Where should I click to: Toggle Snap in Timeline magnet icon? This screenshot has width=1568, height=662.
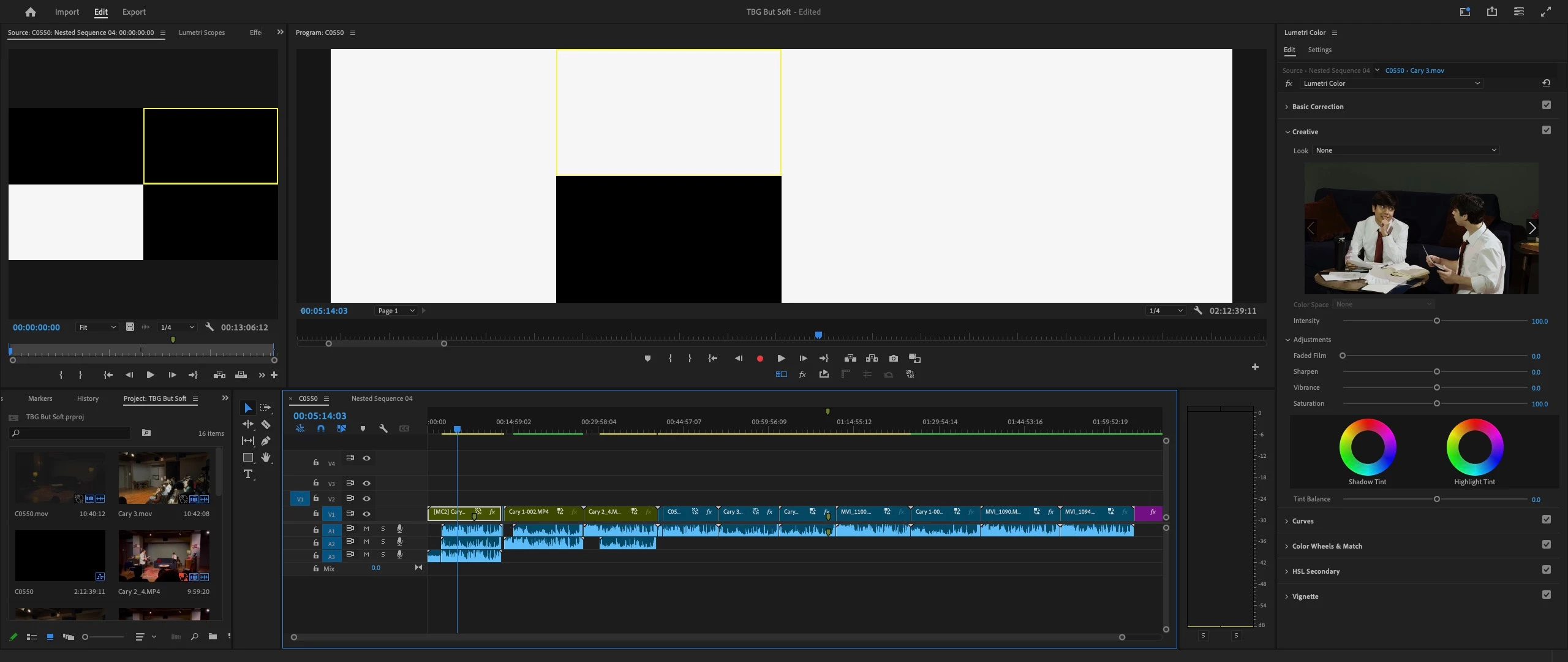click(321, 429)
